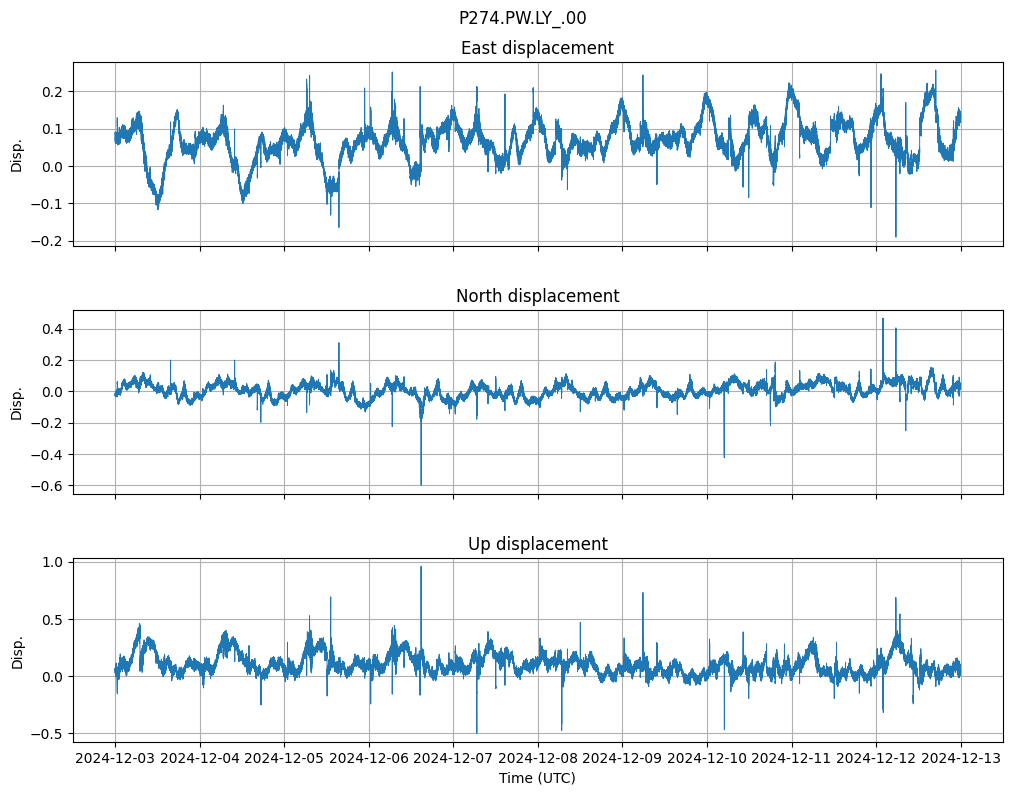Viewport: 1012px width, 795px height.
Task: Click the Disp. y-label of North plot
Action: click(x=17, y=402)
